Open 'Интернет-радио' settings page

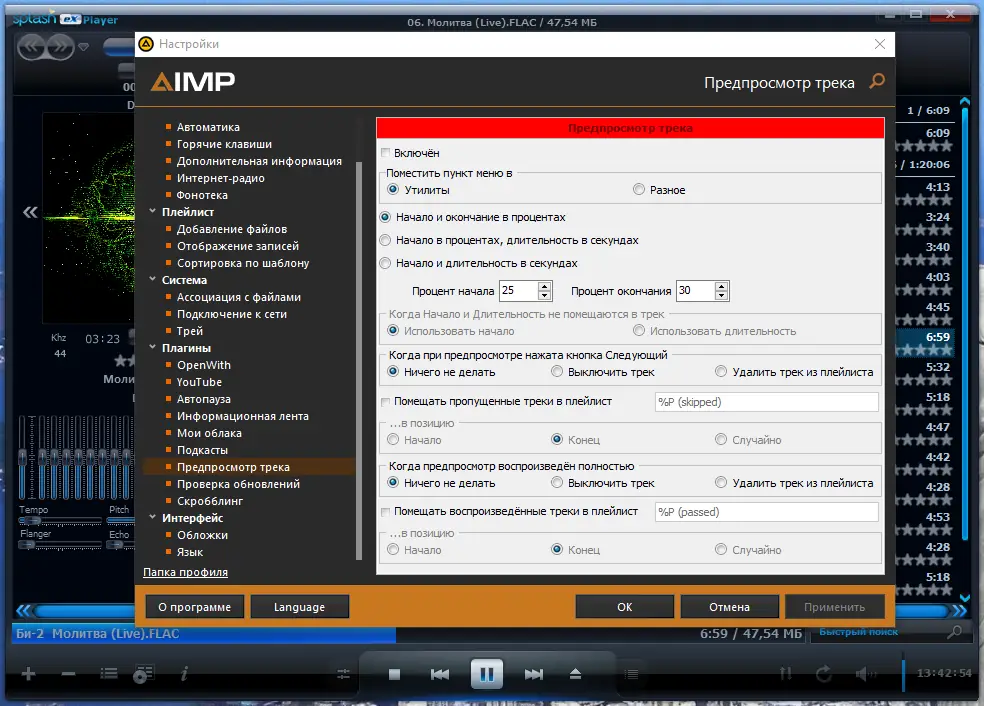click(x=220, y=178)
